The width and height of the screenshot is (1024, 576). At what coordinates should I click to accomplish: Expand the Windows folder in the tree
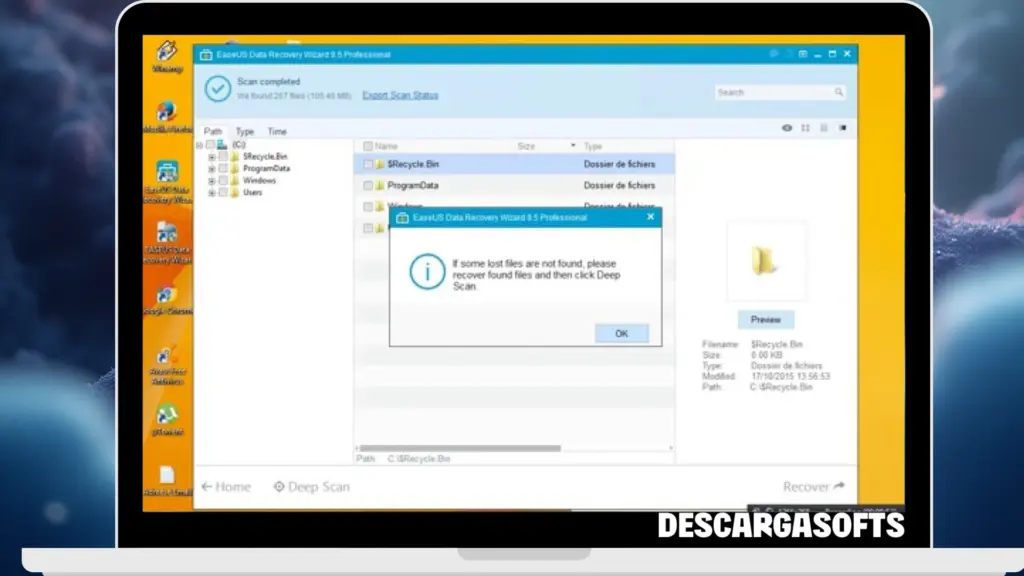(211, 180)
